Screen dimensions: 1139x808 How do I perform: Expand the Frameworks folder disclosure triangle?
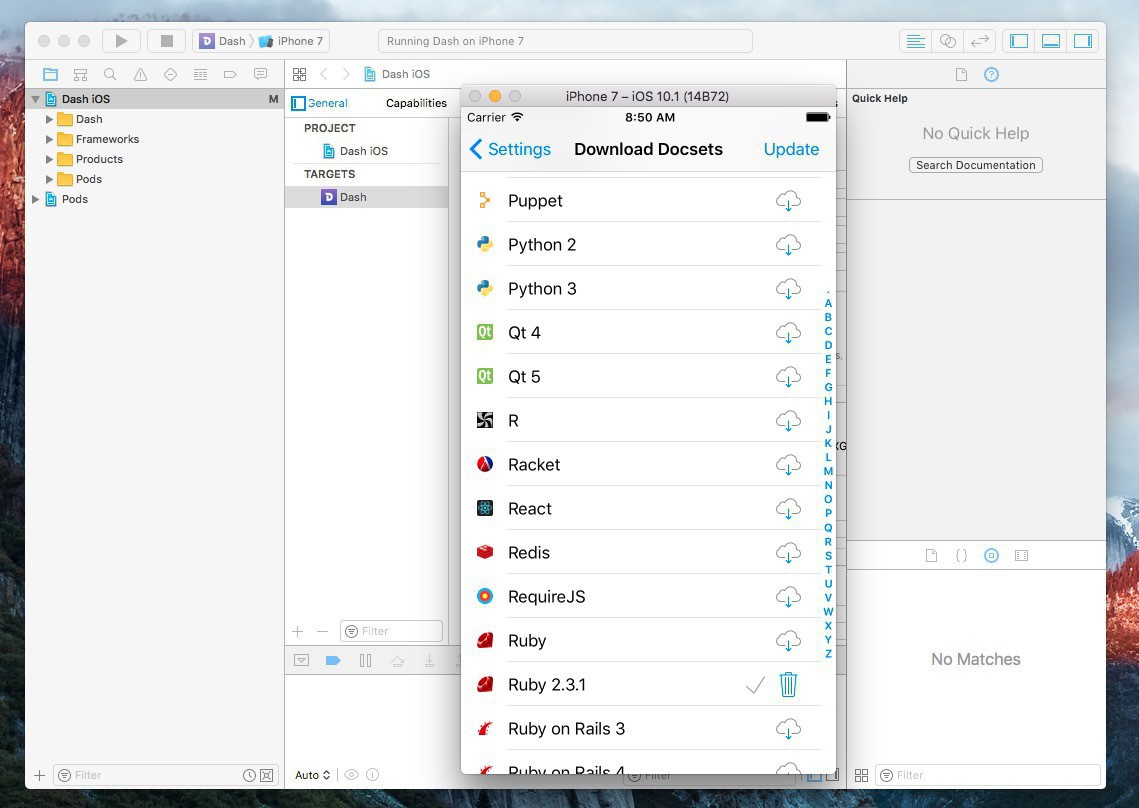pos(49,139)
